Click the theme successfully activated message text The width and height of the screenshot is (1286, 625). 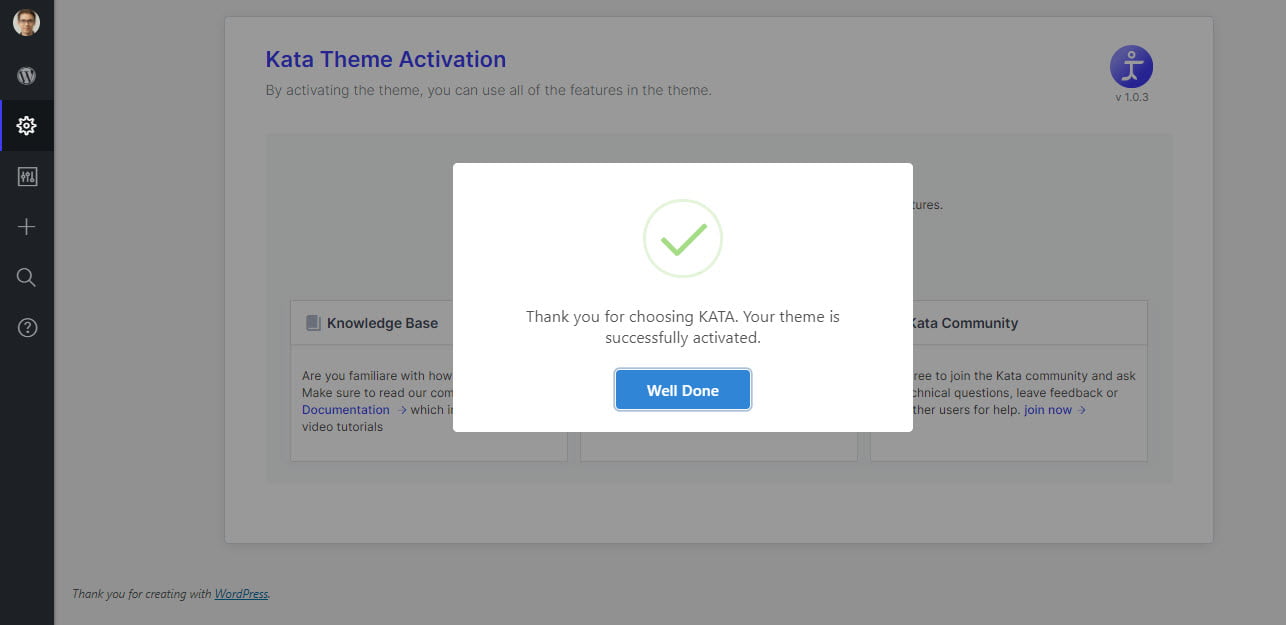tap(683, 327)
